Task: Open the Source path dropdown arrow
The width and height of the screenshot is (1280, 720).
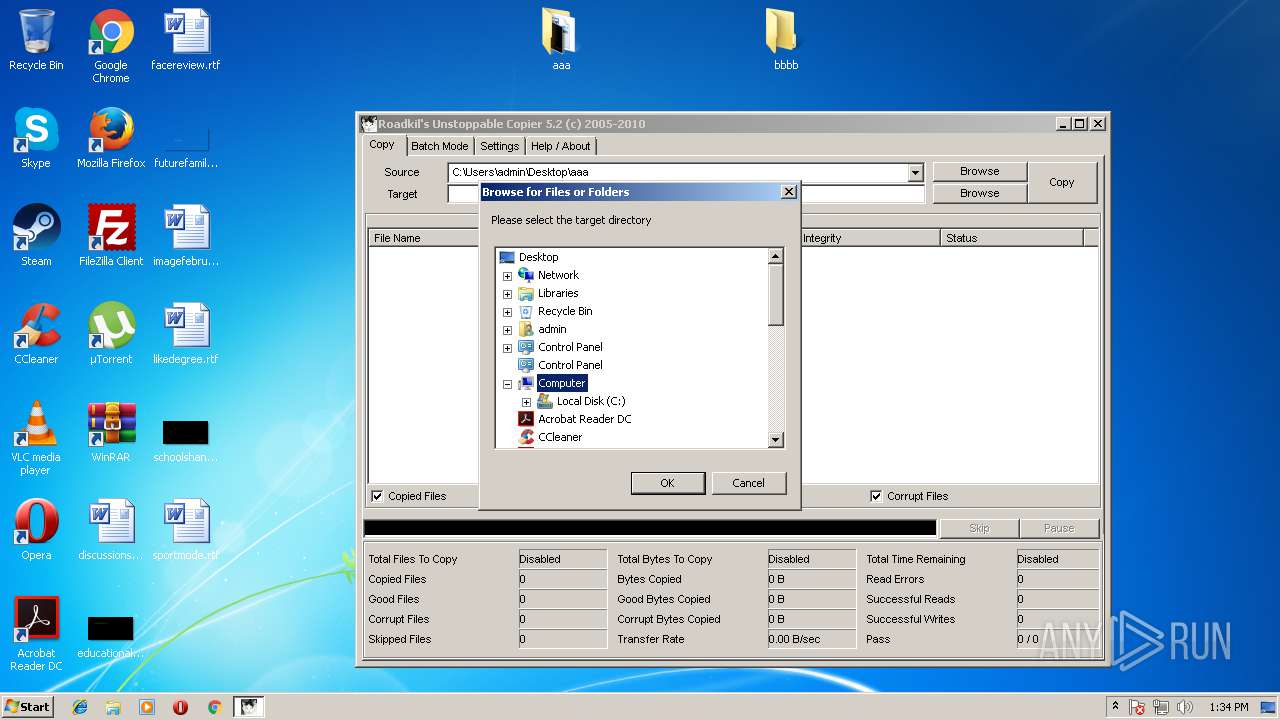Action: pyautogui.click(x=915, y=173)
